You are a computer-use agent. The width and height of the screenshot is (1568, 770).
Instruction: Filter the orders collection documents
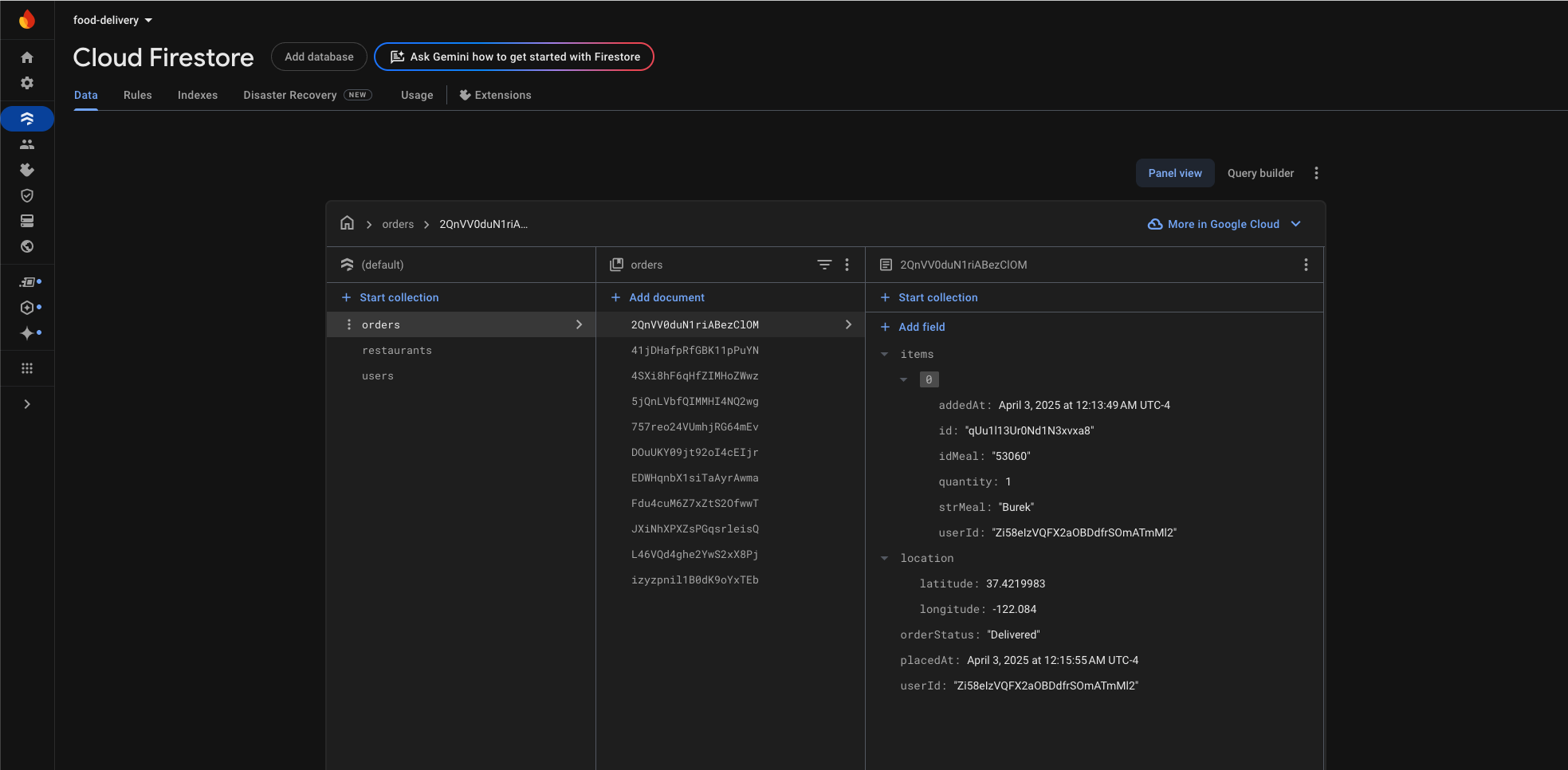pyautogui.click(x=824, y=265)
